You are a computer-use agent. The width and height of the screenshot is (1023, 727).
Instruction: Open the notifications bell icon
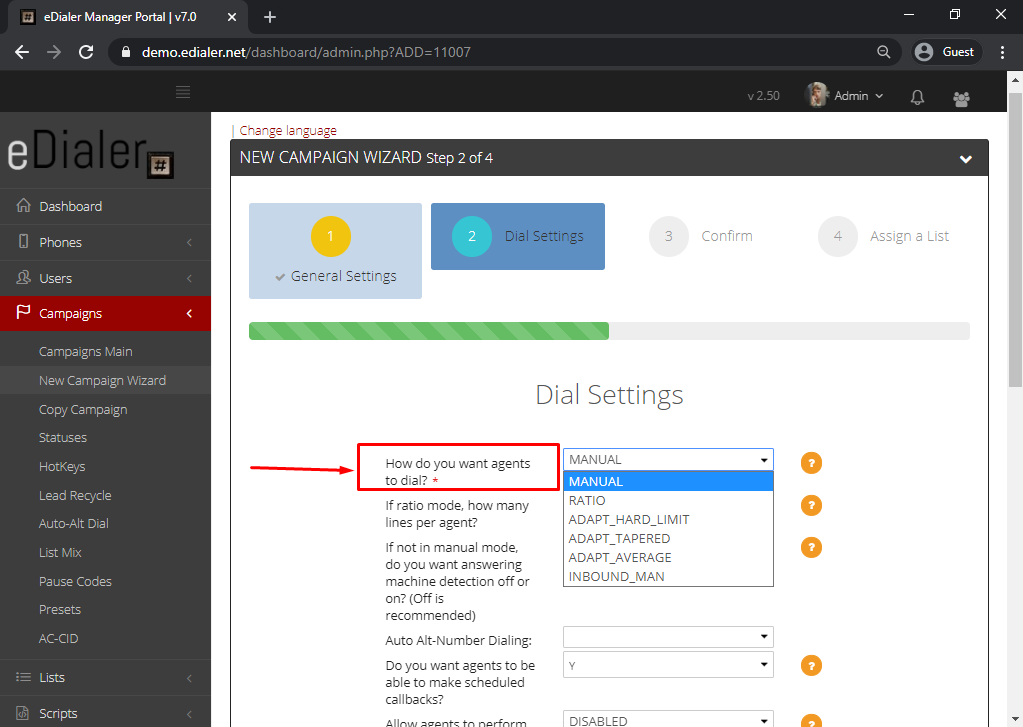(x=917, y=97)
